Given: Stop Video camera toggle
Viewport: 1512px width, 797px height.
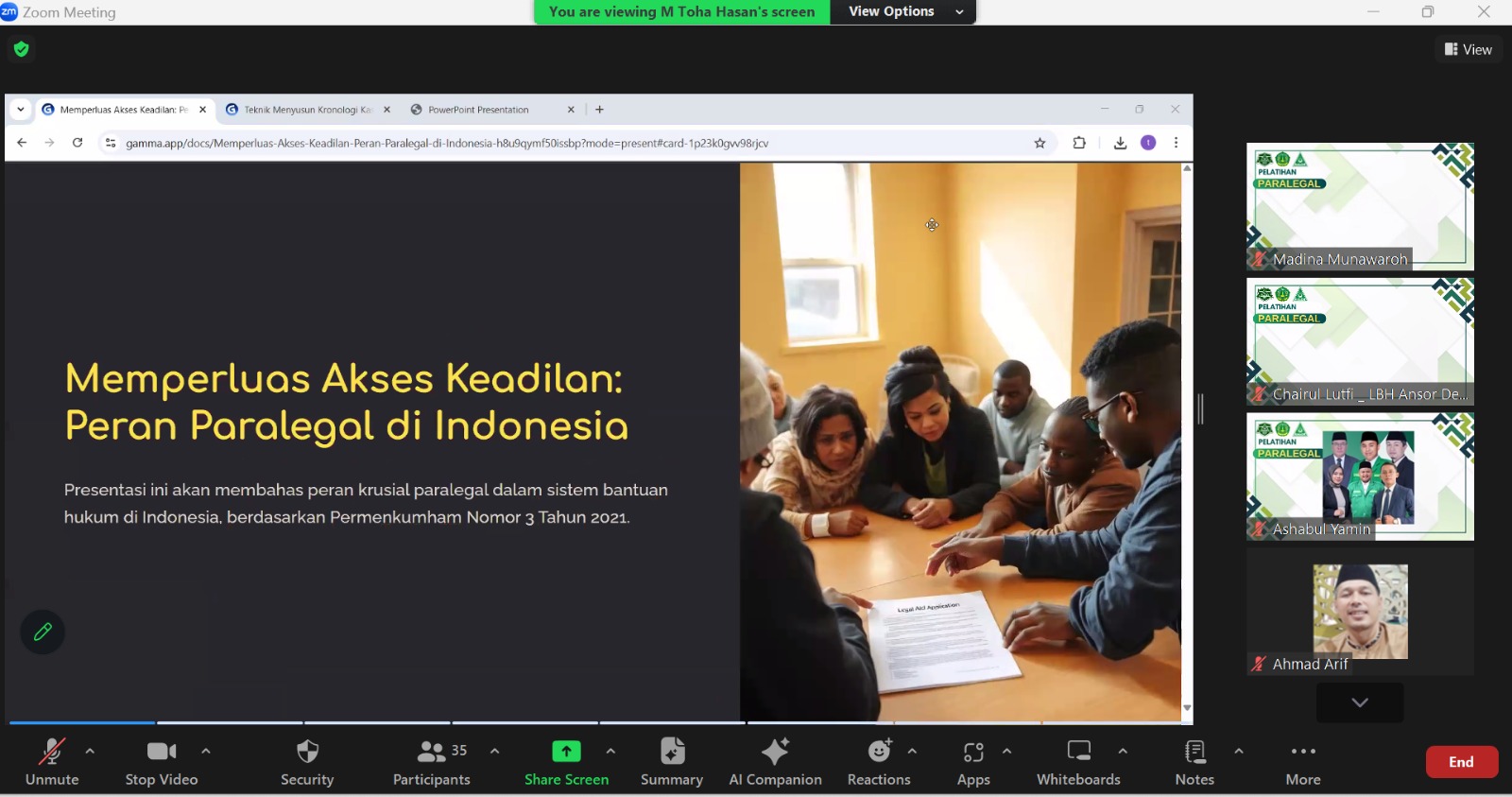Looking at the screenshot, I should (162, 761).
